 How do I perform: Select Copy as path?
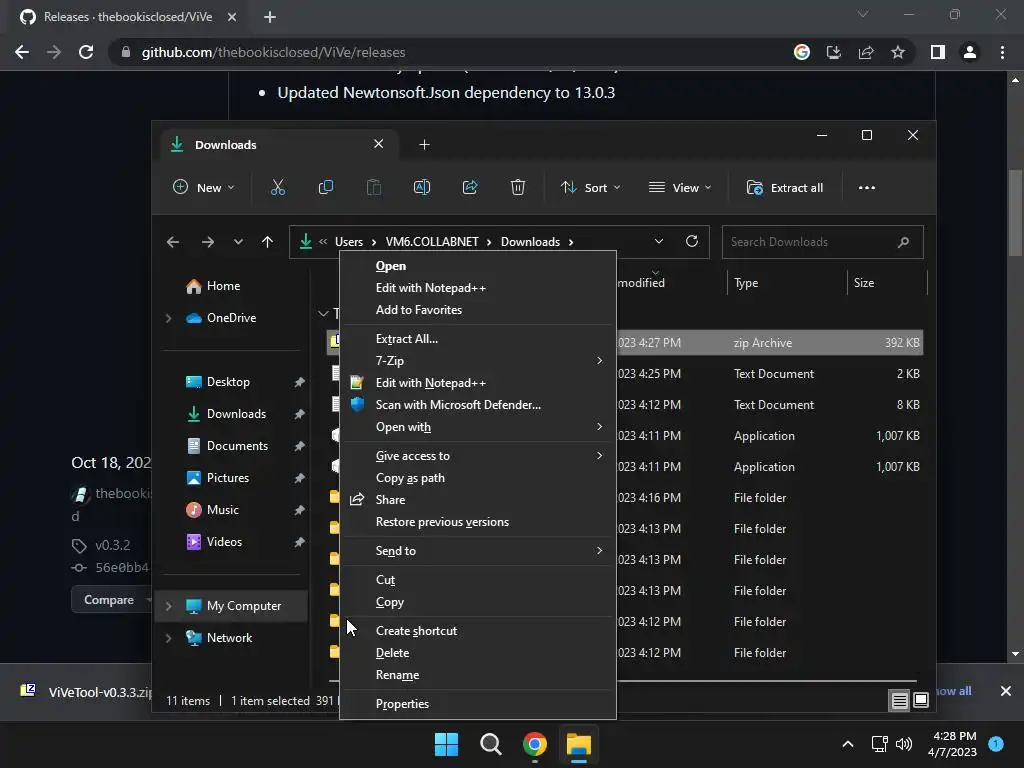pyautogui.click(x=478, y=478)
